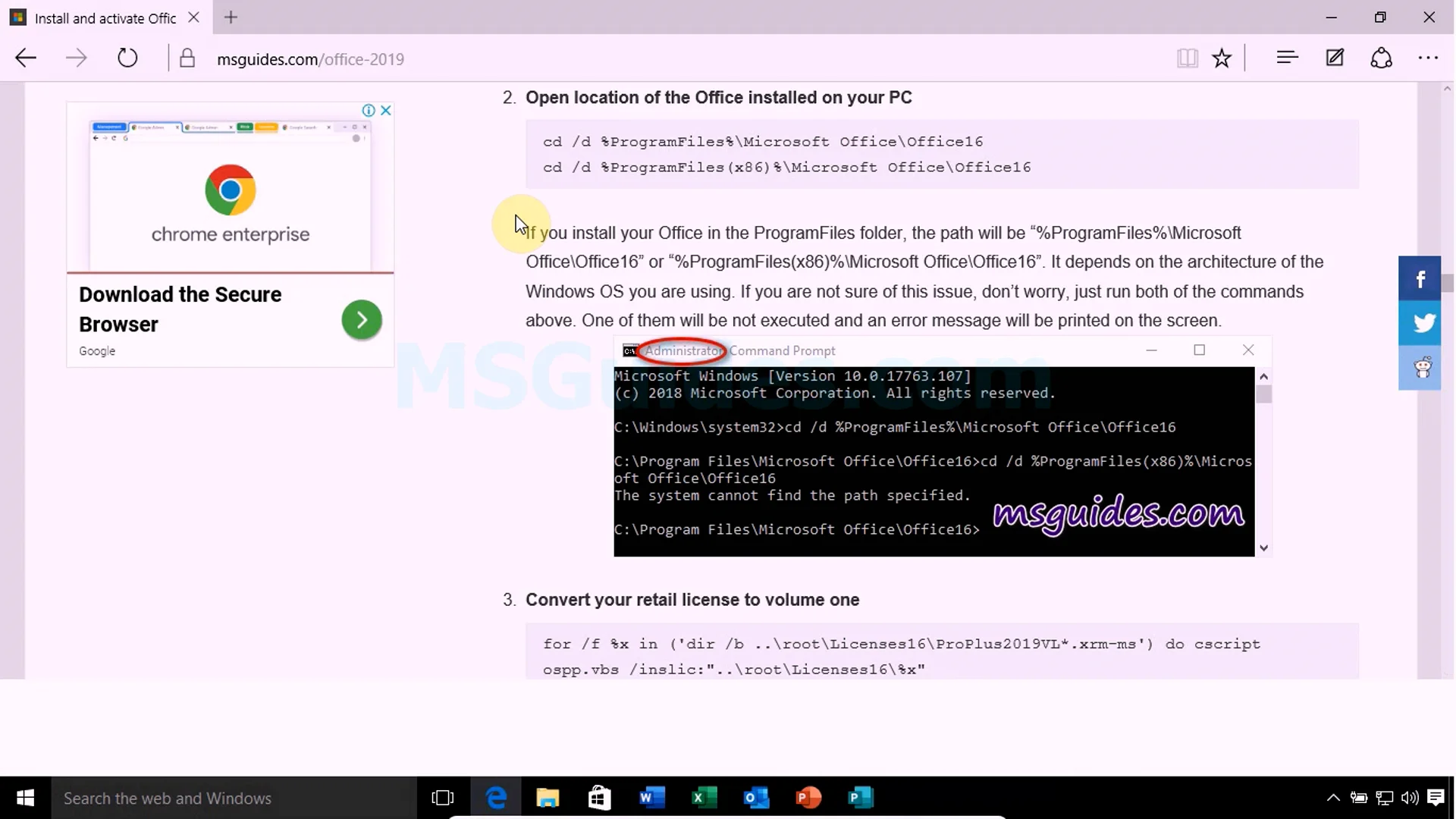Share the current page

(x=1382, y=58)
